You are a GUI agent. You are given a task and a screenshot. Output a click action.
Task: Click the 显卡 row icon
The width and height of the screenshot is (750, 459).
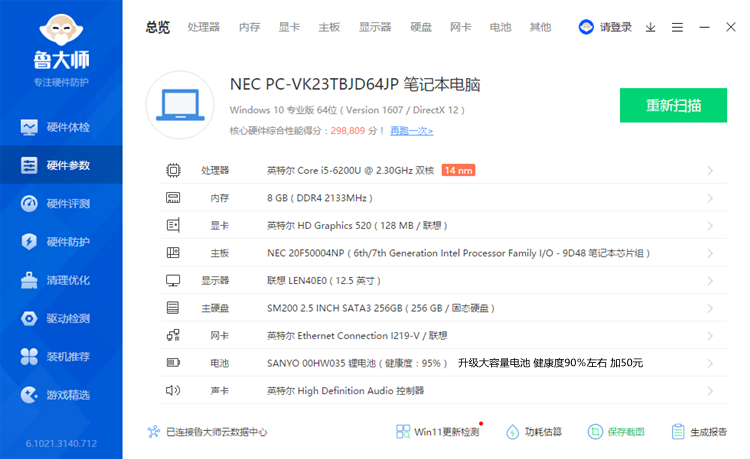(x=173, y=225)
